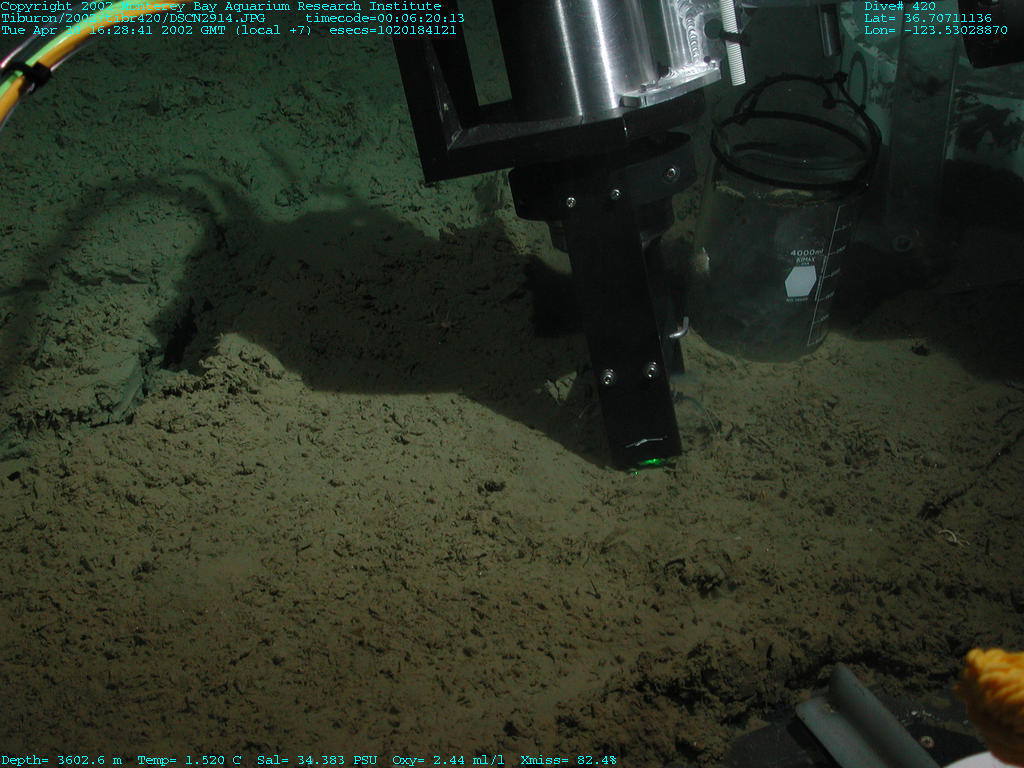Click the Lon= -123.53028870 reading
The height and width of the screenshot is (768, 1024).
tap(935, 30)
